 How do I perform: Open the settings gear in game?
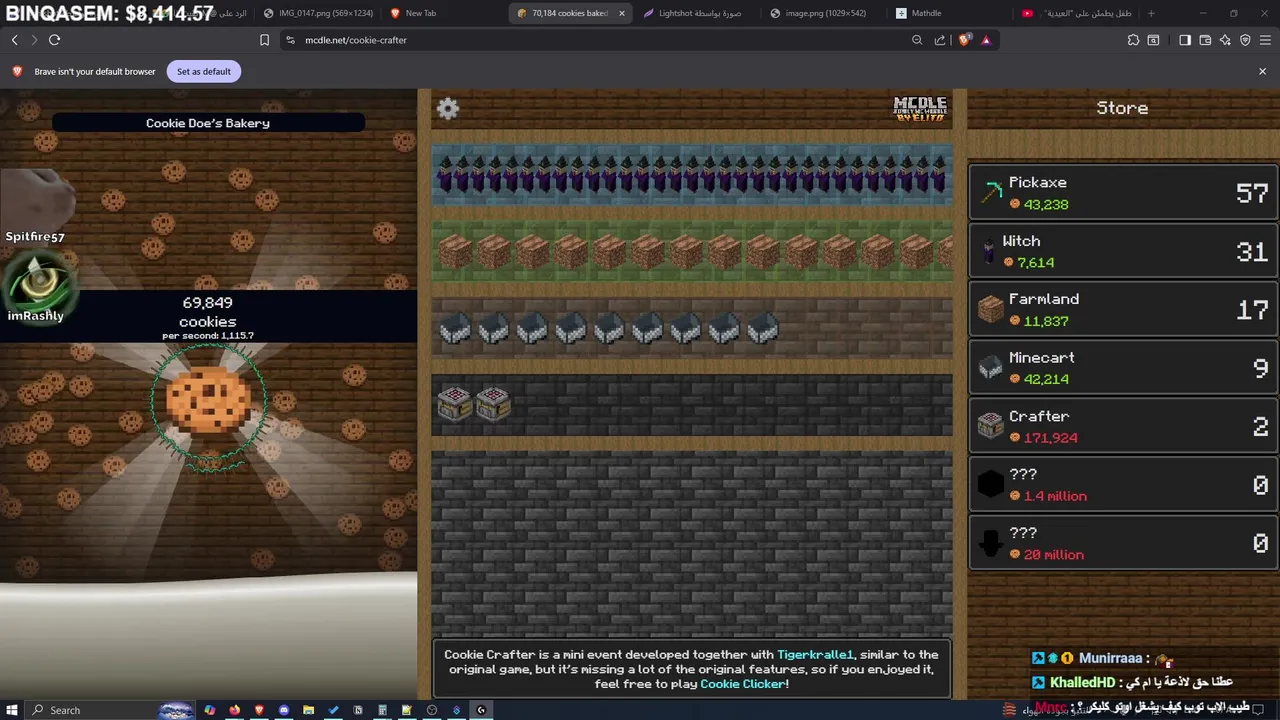click(x=448, y=109)
